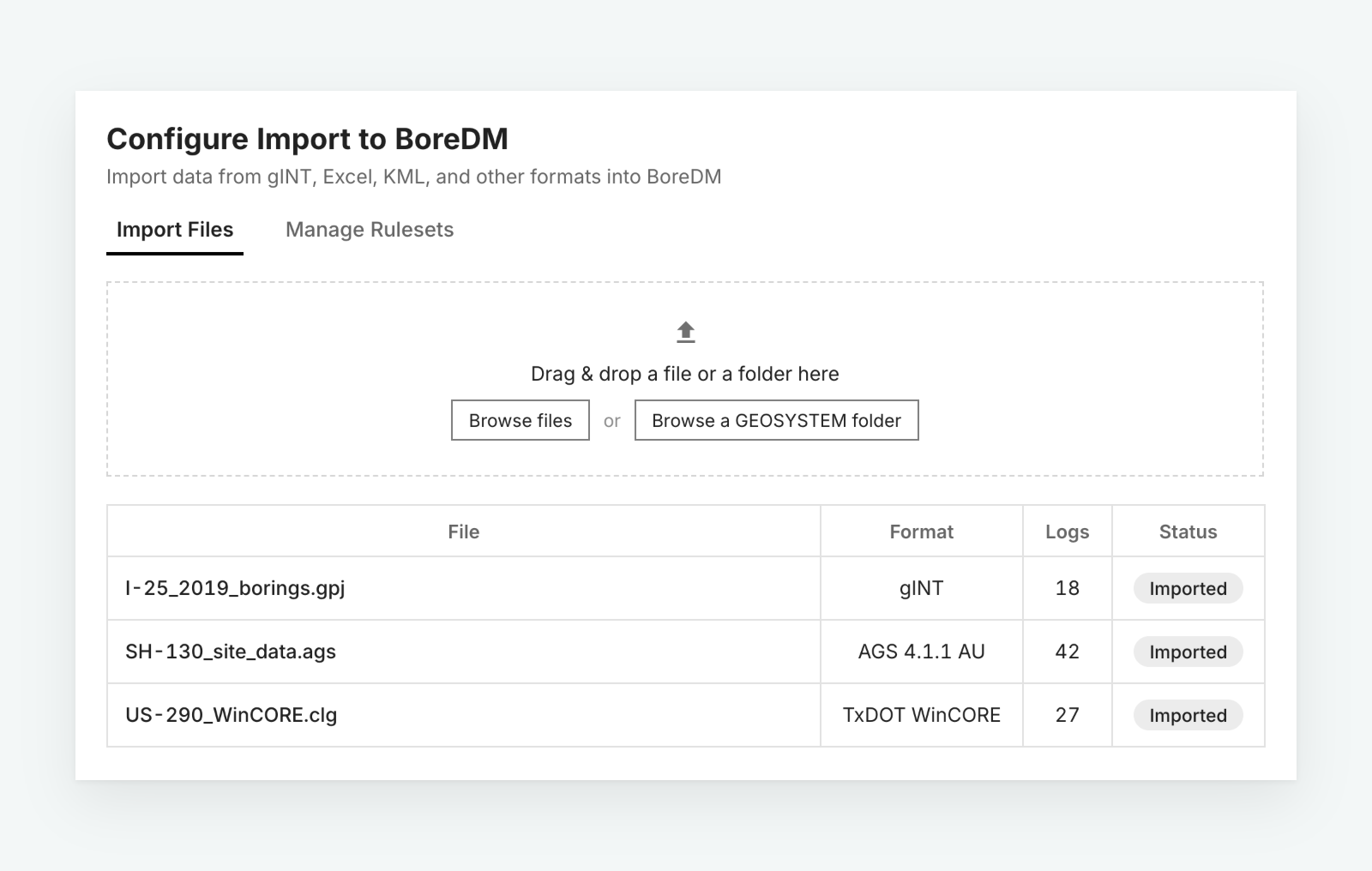The image size is (1372, 871).
Task: Click Imported status for SH-130_site_data.ags
Action: click(x=1188, y=652)
